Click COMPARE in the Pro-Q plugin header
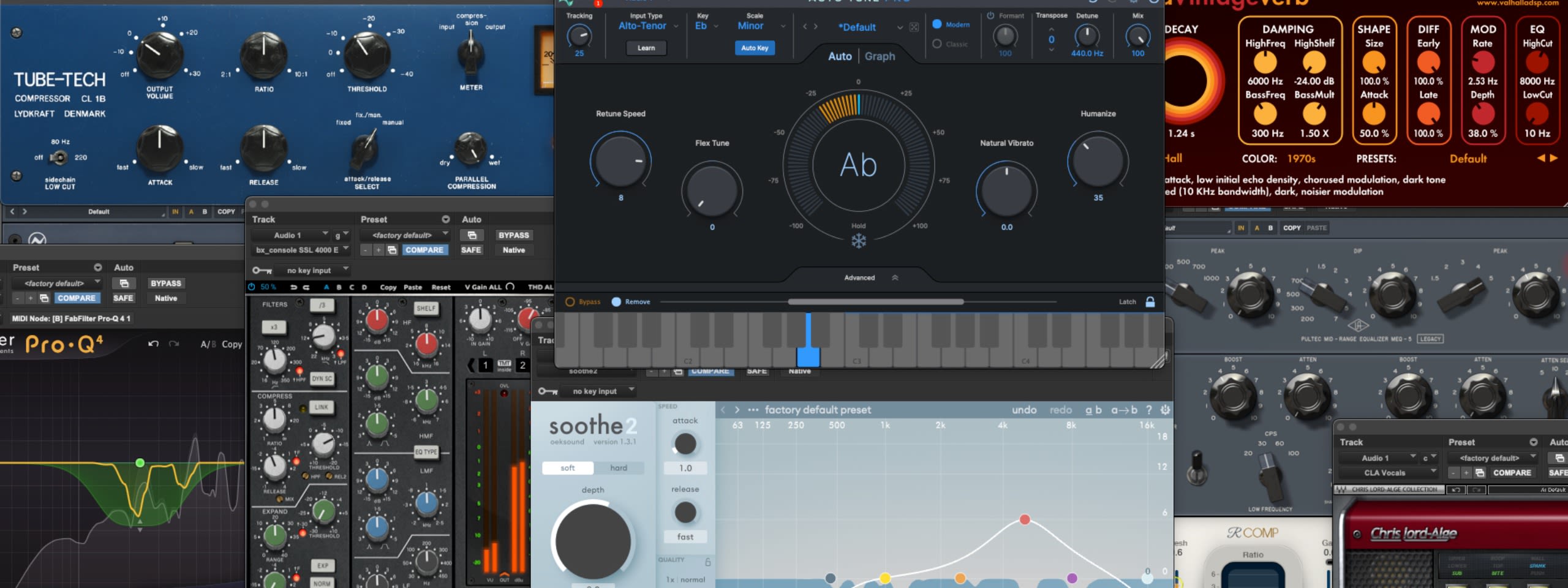The height and width of the screenshot is (588, 1568). point(77,298)
